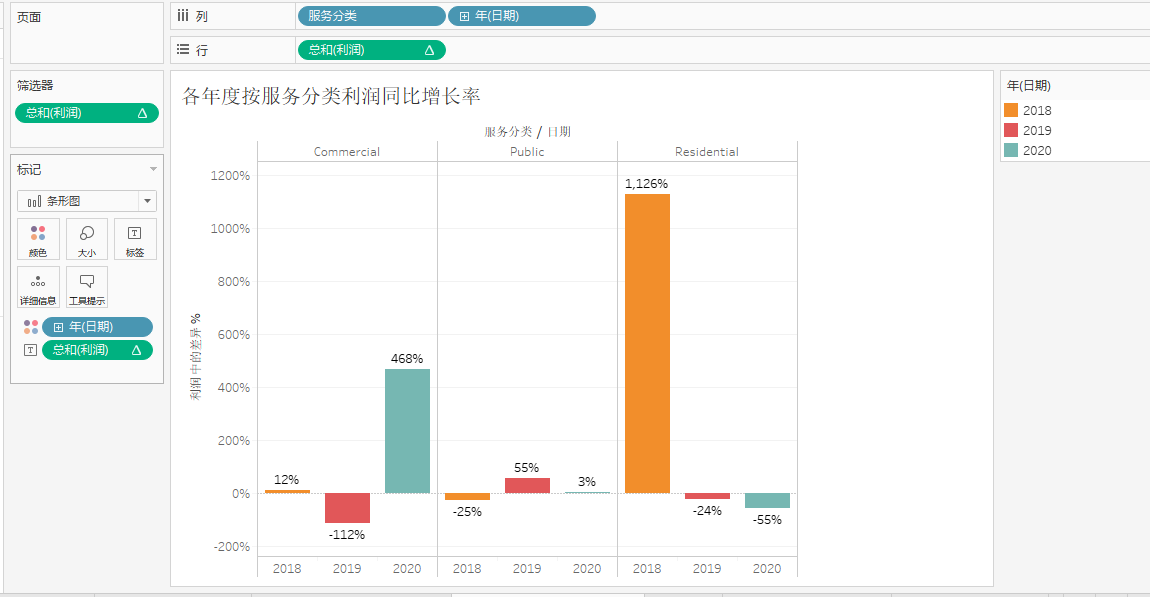
Task: Expand the 年(日期) pill in marks card
Action: (58, 327)
